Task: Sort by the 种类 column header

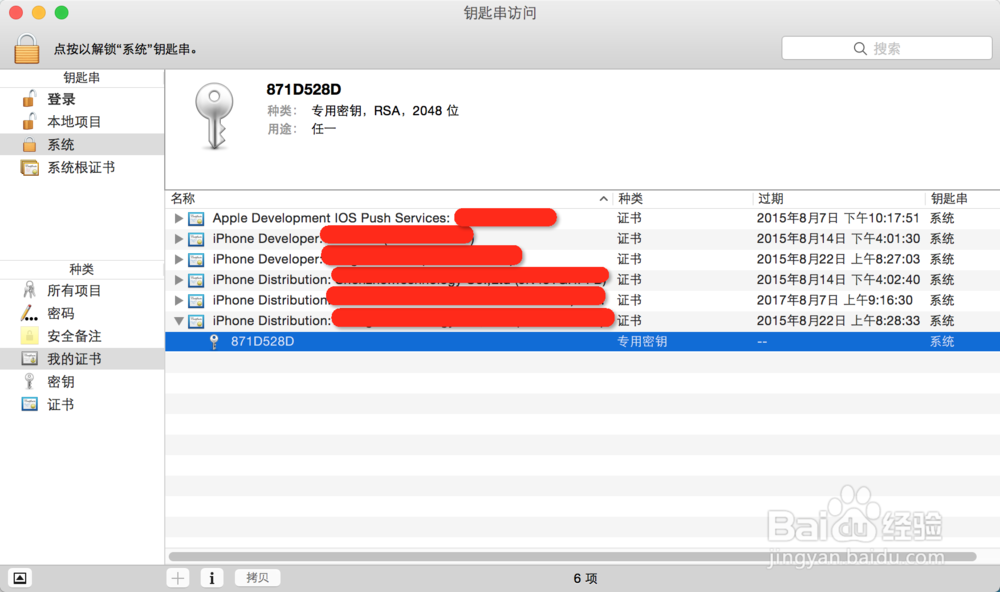Action: point(682,199)
